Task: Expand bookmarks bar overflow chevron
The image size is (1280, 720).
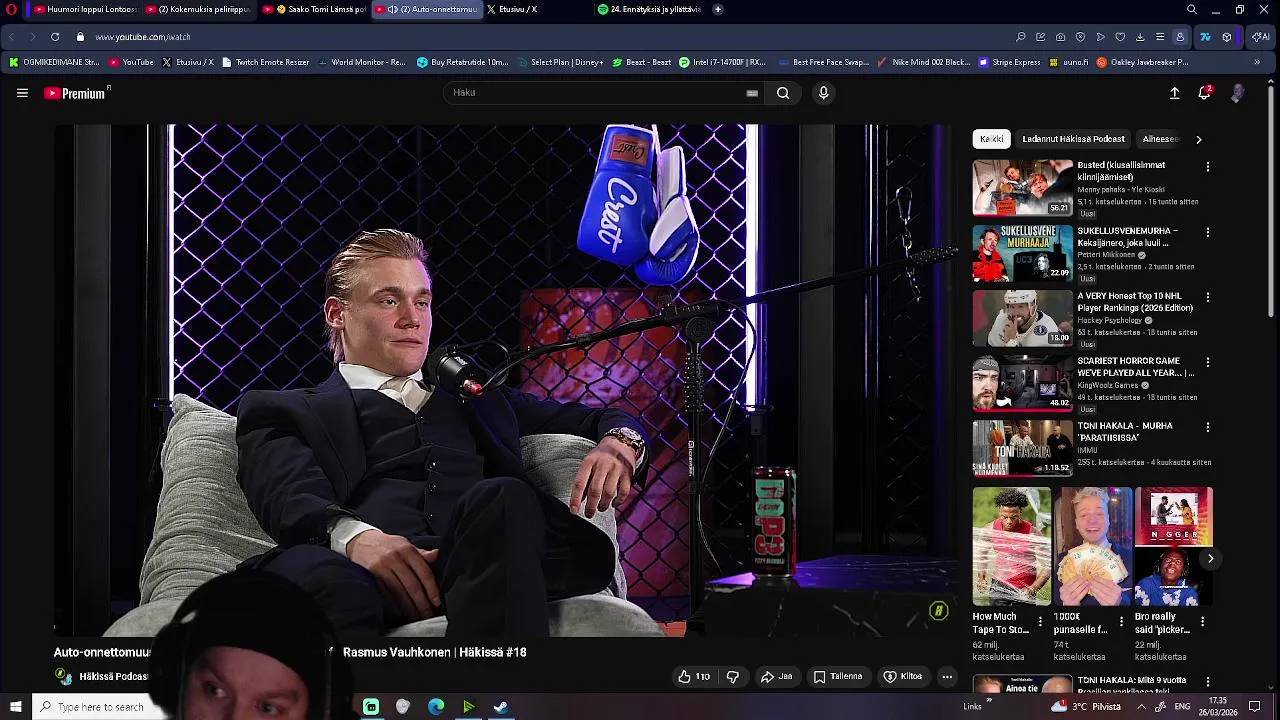Action: (x=1257, y=62)
